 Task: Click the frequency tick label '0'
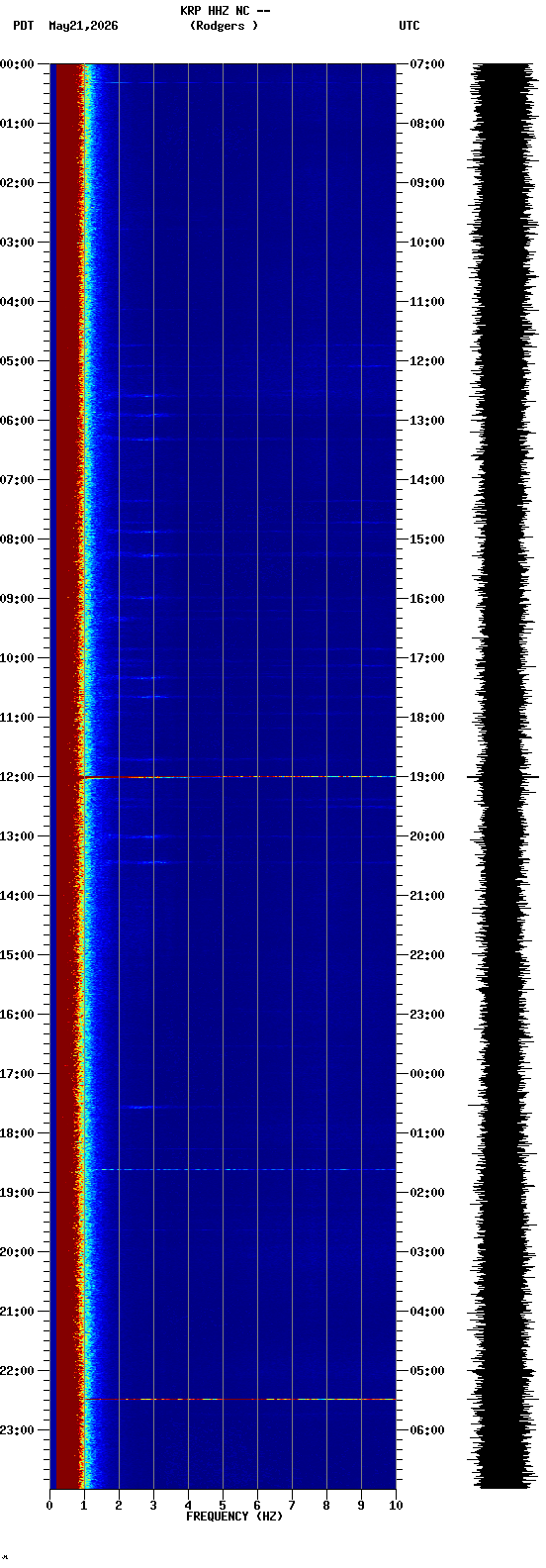(49, 1506)
